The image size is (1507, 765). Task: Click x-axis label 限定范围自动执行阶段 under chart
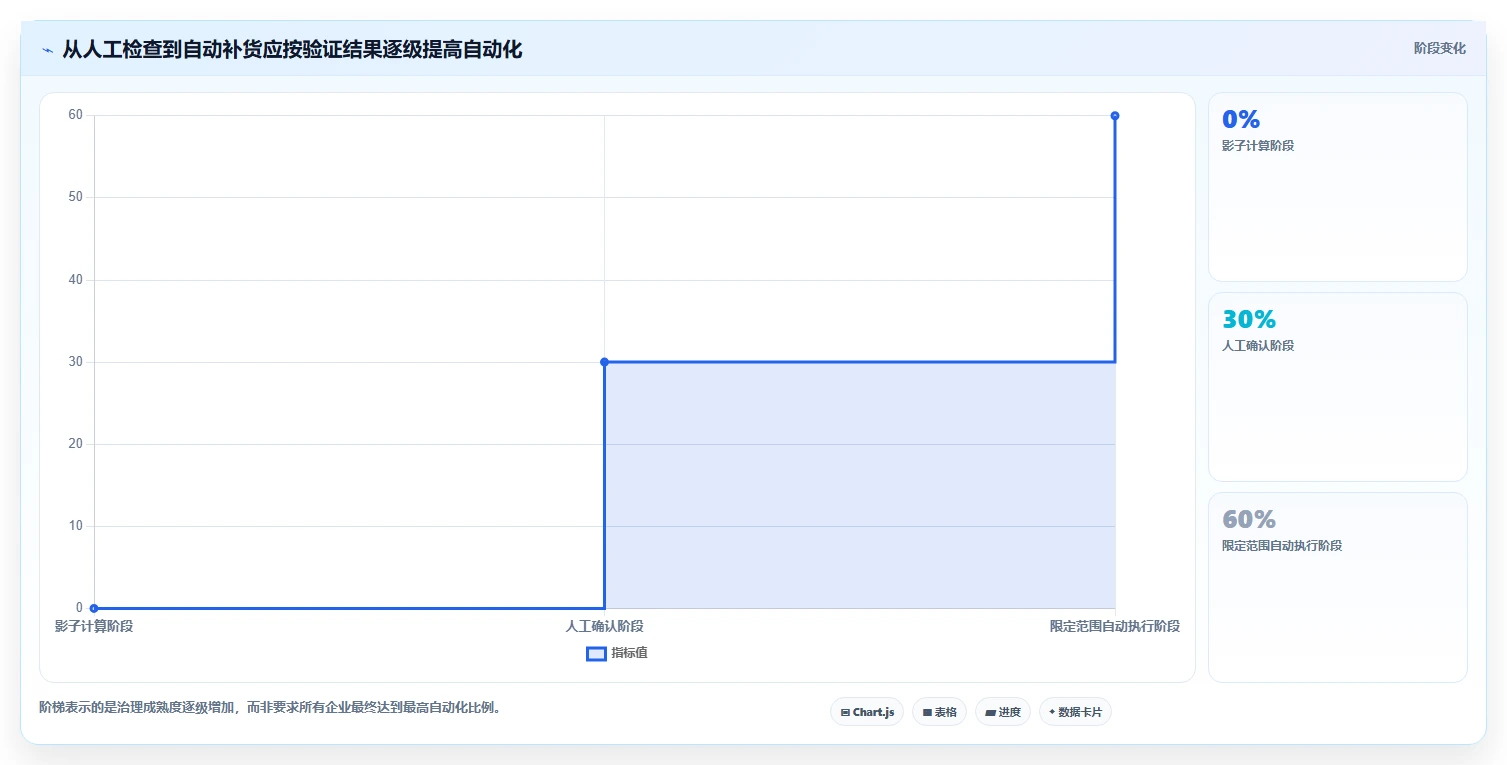pos(1115,626)
